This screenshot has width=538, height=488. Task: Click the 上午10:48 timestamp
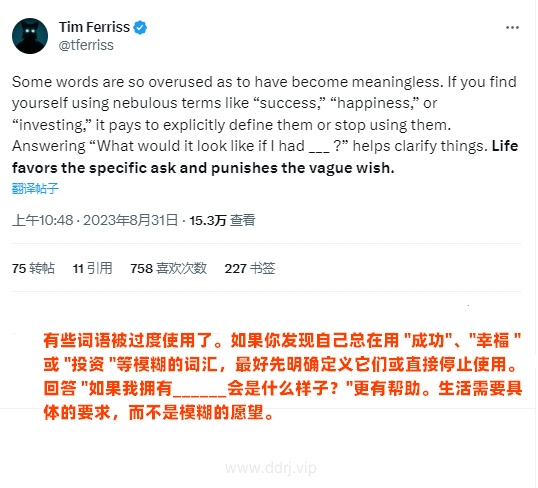[43, 220]
